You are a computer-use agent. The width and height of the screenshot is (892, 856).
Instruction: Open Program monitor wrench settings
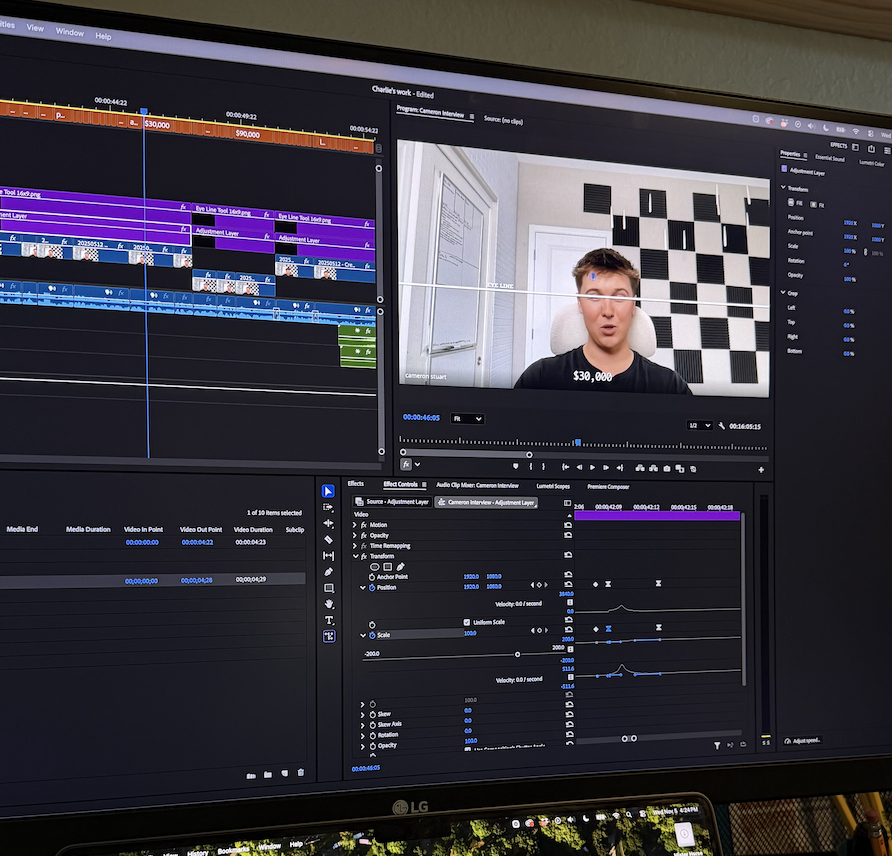point(721,426)
